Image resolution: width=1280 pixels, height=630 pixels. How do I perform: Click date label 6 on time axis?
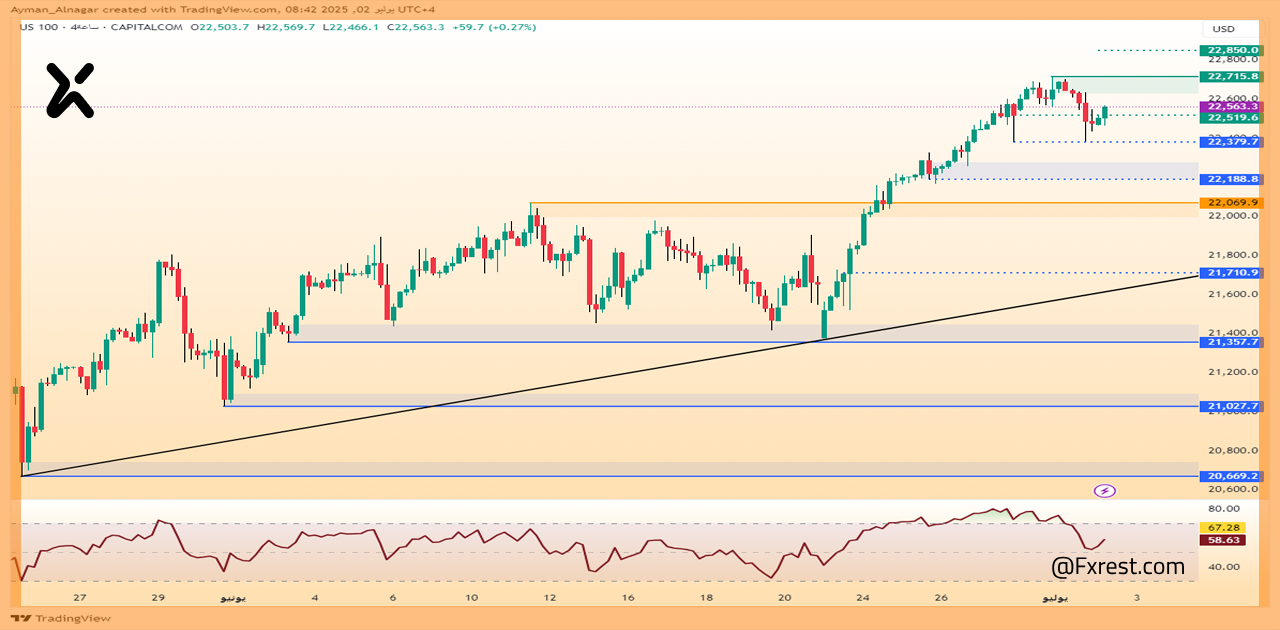[393, 597]
